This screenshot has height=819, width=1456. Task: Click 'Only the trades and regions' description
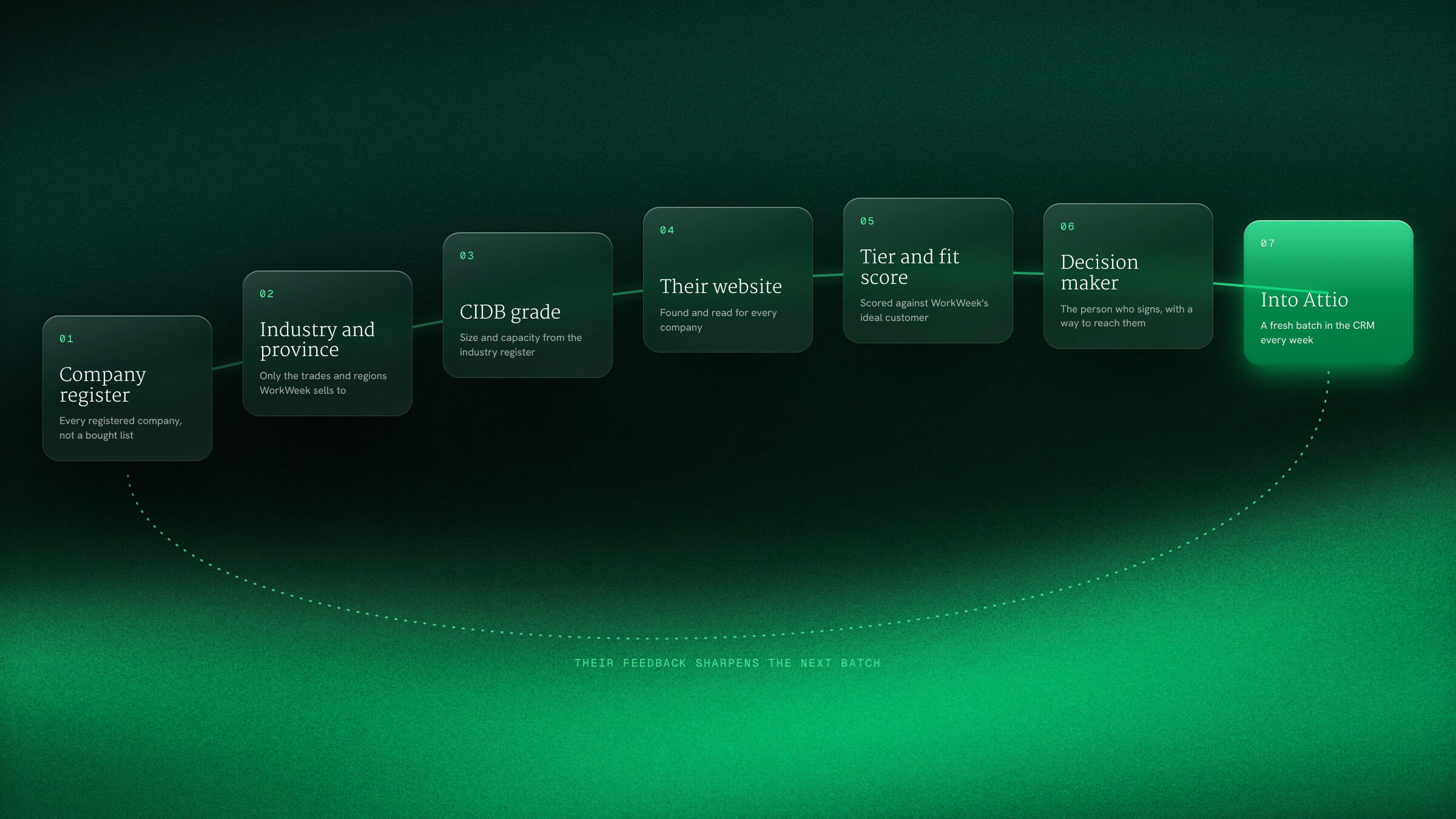(323, 383)
